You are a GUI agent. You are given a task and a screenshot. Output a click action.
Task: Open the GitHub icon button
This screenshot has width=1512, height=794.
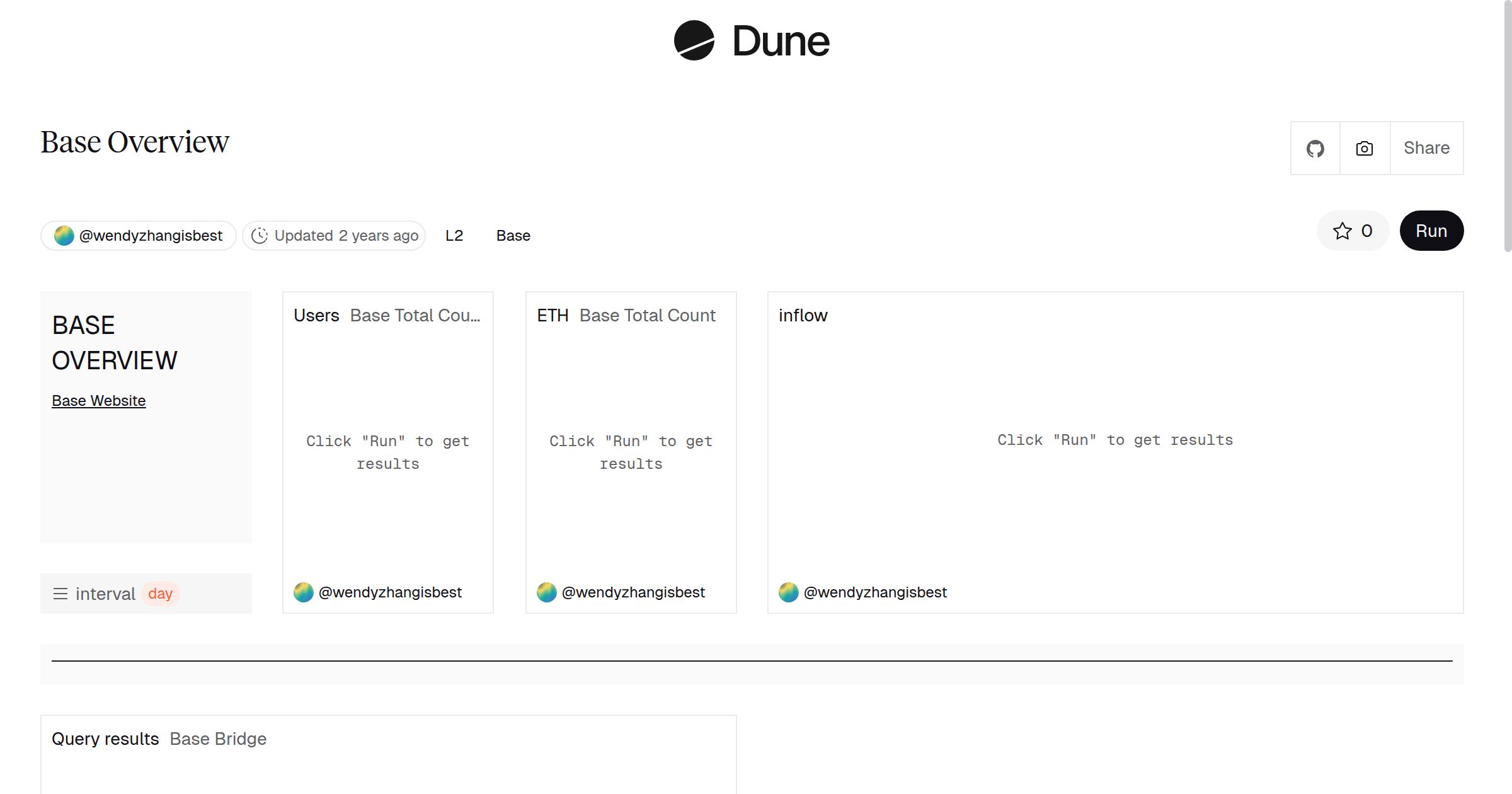point(1315,149)
